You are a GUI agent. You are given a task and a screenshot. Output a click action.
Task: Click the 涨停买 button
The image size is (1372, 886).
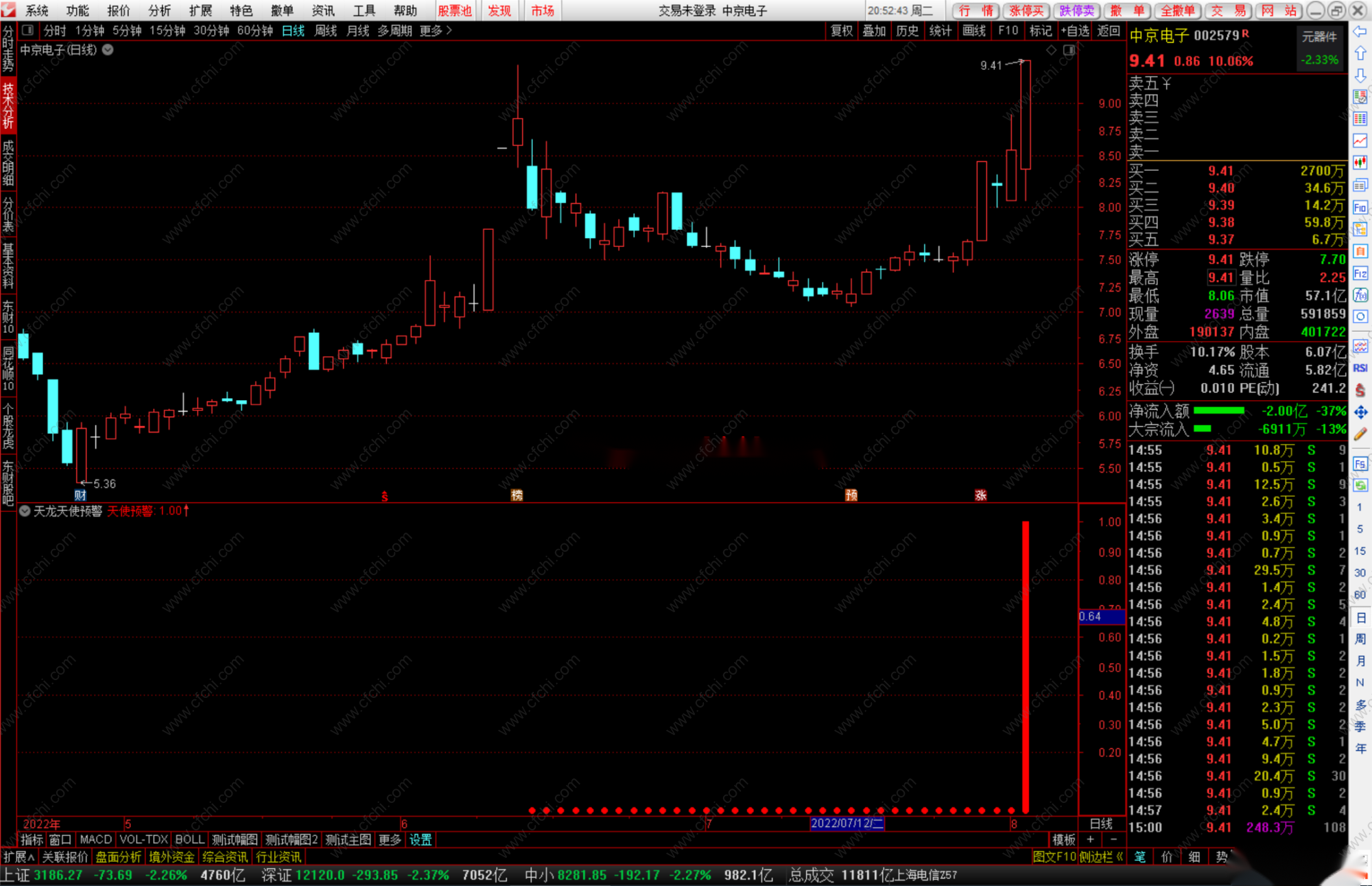tap(1026, 10)
